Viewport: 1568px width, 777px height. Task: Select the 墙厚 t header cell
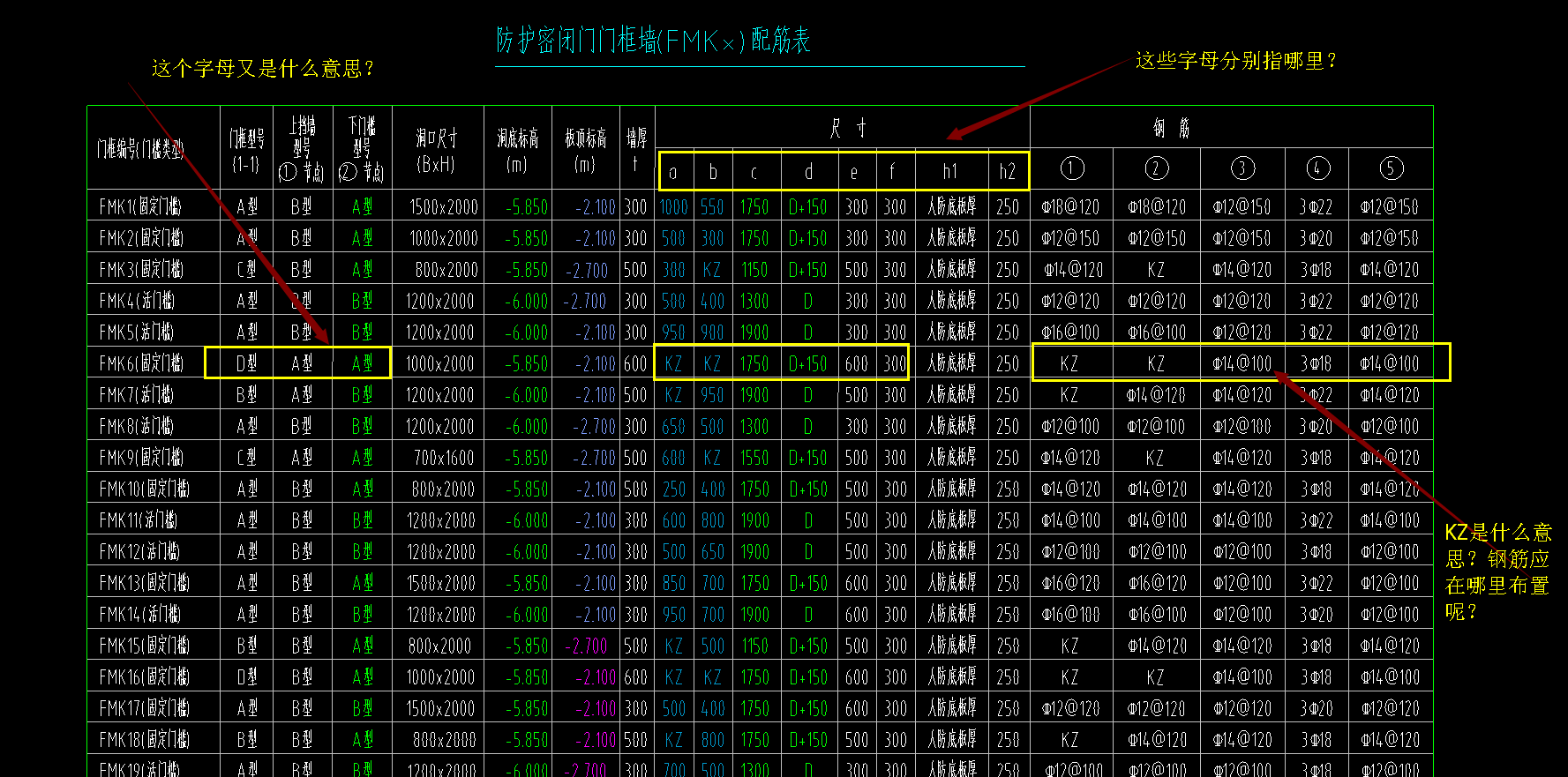[x=636, y=148]
